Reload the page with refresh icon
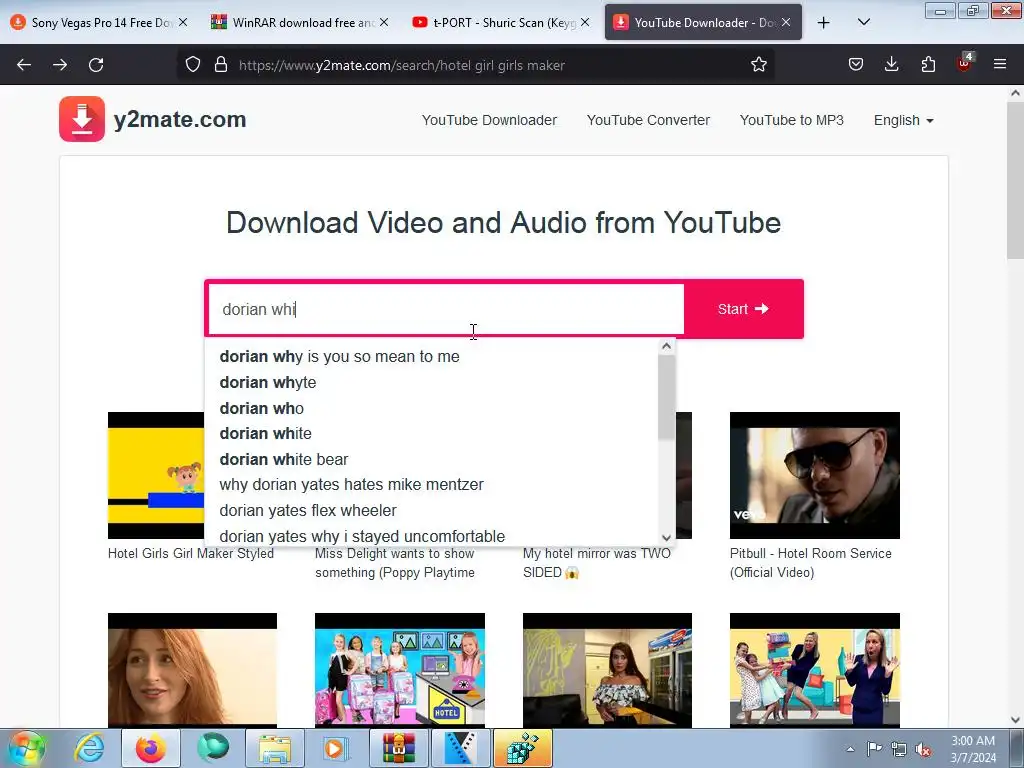 click(96, 65)
